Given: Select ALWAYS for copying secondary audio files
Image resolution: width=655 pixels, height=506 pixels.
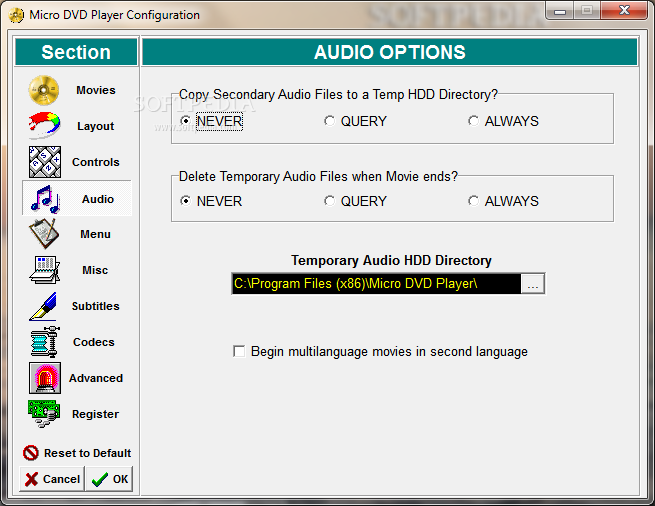Looking at the screenshot, I should tap(473, 121).
